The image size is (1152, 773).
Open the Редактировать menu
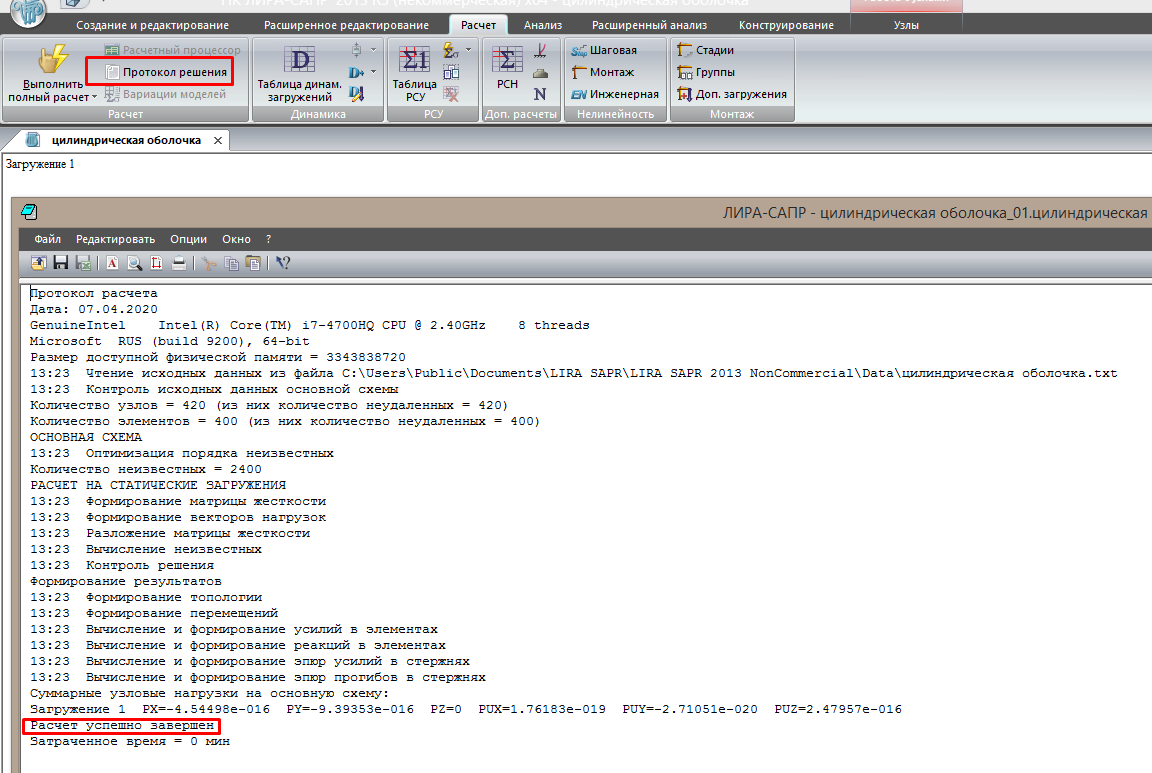click(x=115, y=239)
